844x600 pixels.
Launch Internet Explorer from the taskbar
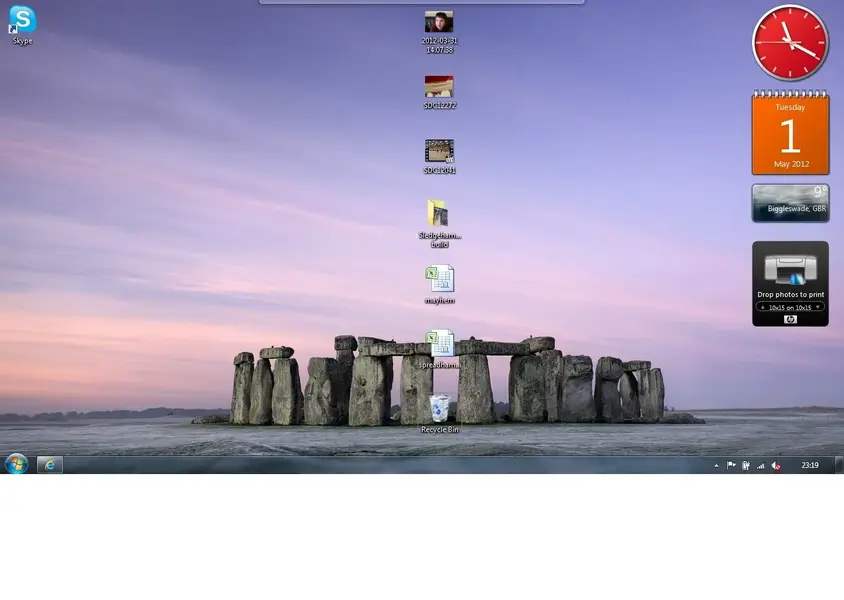[x=49, y=464]
